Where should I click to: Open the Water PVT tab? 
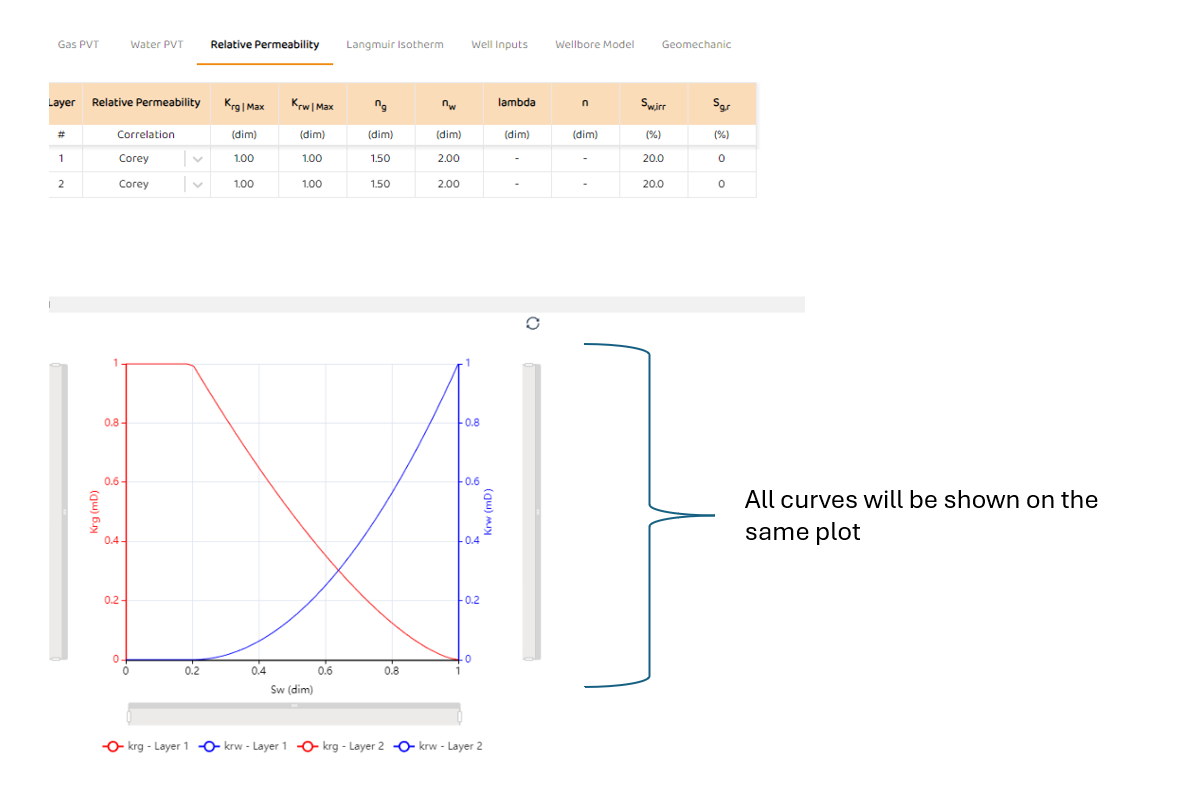[156, 45]
